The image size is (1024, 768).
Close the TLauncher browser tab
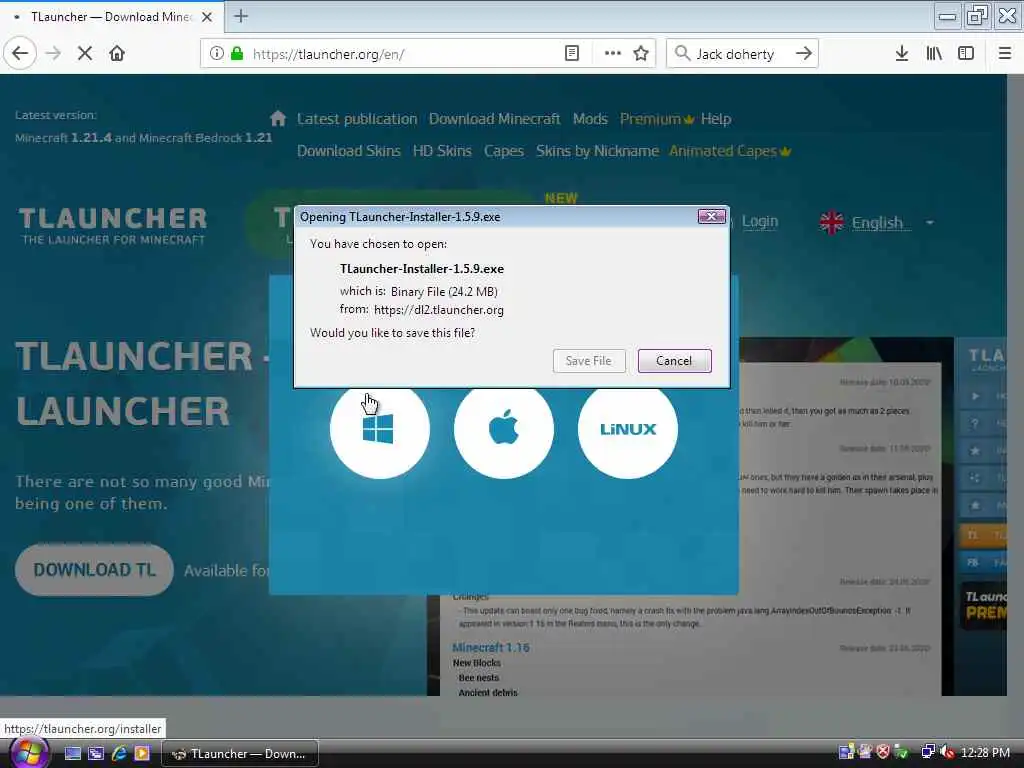pyautogui.click(x=207, y=17)
